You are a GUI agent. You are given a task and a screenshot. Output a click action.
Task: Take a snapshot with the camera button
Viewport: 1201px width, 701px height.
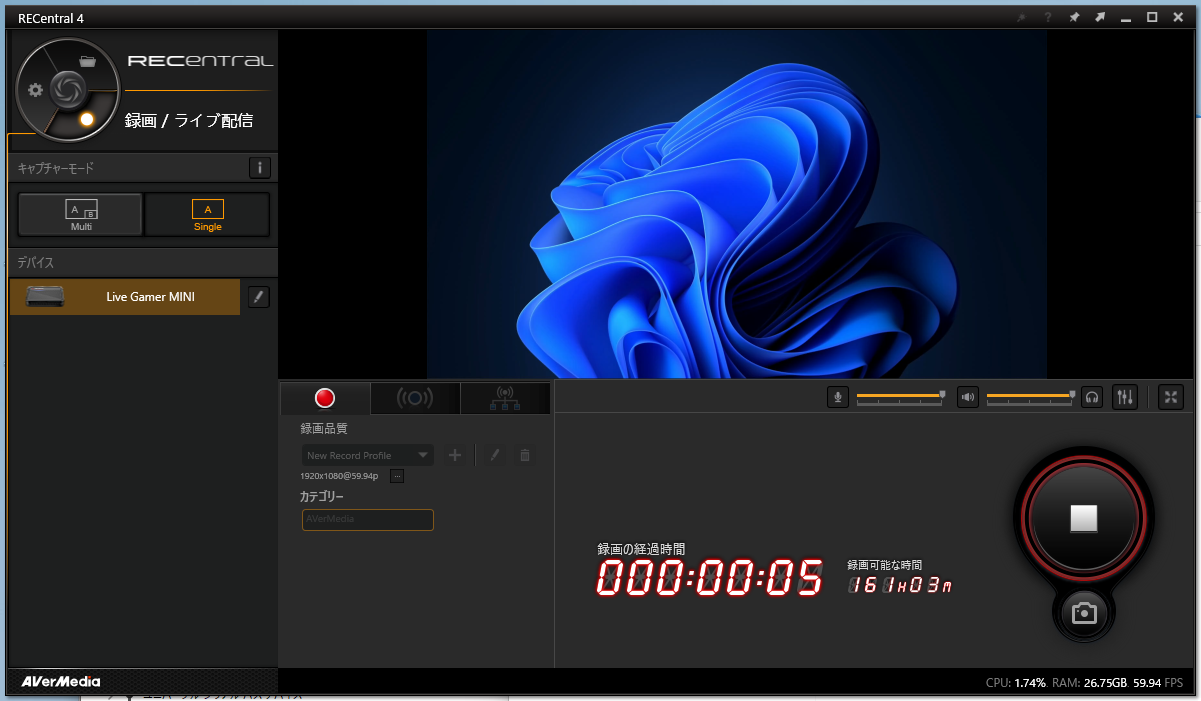point(1084,613)
